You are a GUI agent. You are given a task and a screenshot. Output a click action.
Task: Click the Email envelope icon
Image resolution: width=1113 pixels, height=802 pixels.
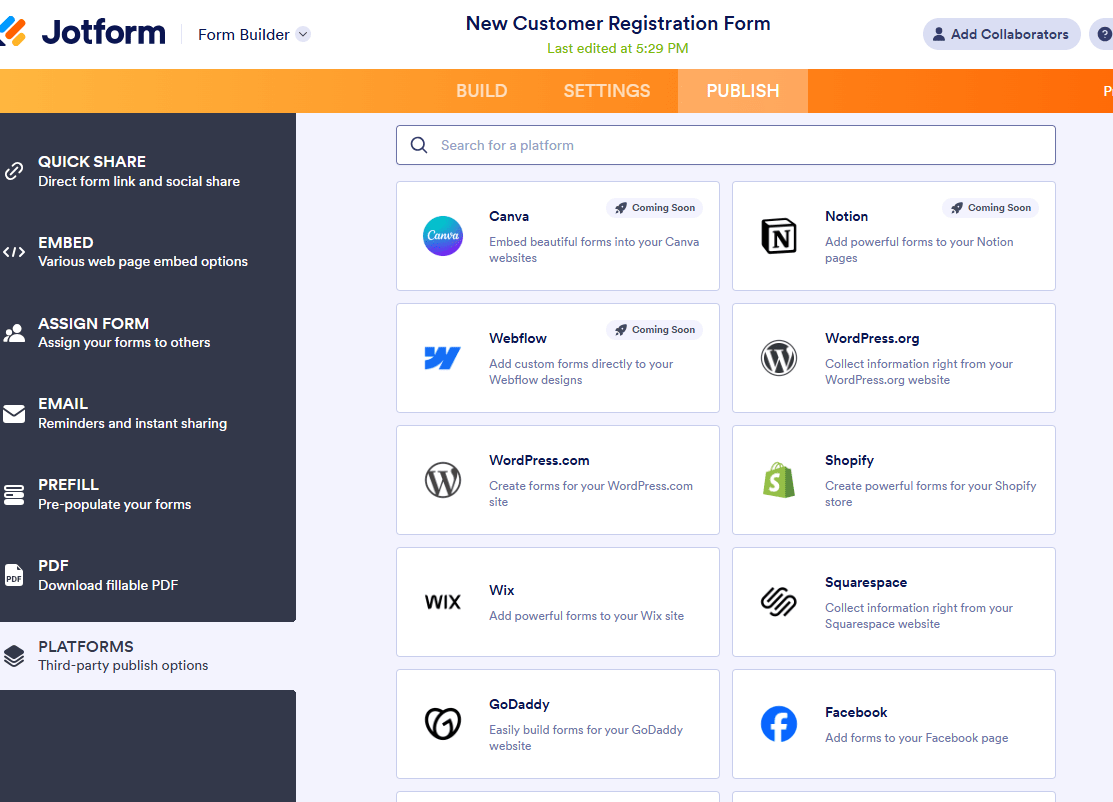click(x=14, y=414)
